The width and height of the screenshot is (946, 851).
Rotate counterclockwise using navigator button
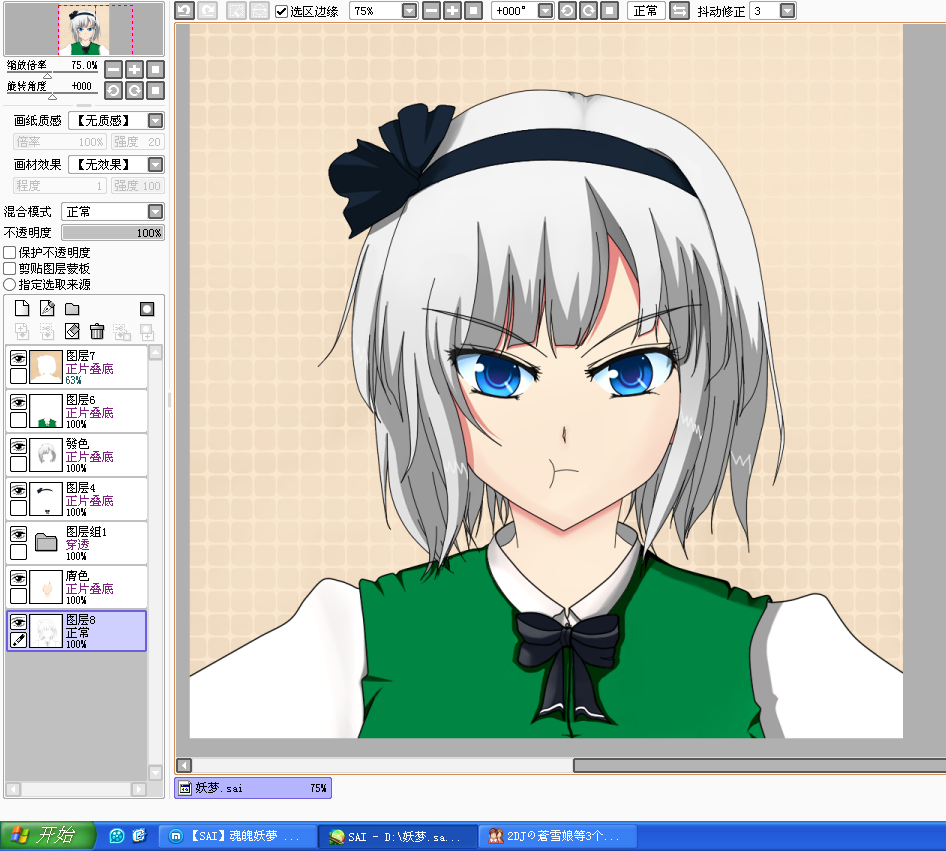(113, 90)
